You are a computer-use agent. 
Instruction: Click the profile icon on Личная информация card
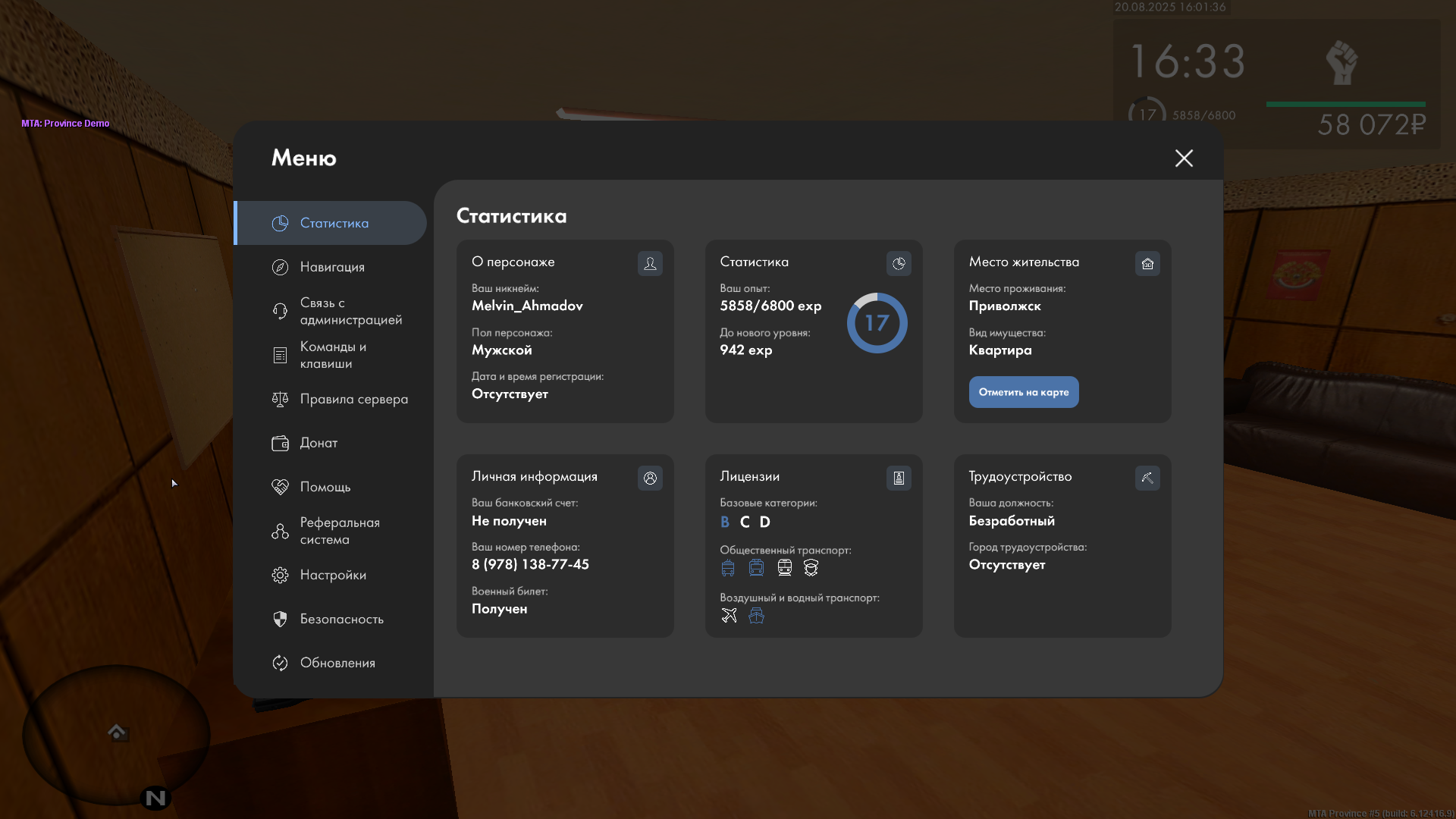click(x=650, y=478)
